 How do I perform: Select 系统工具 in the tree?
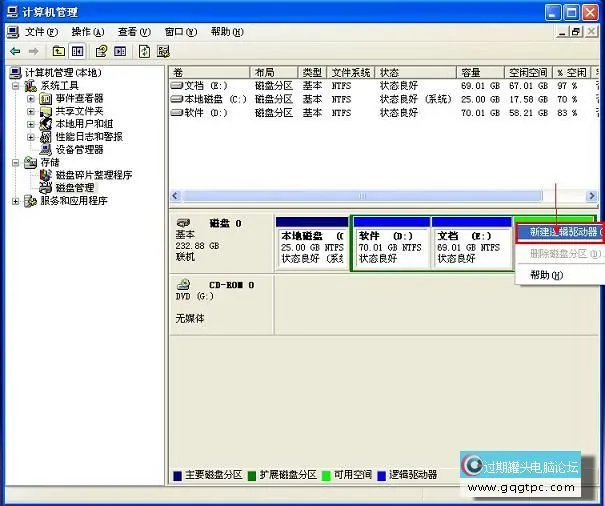[59, 85]
